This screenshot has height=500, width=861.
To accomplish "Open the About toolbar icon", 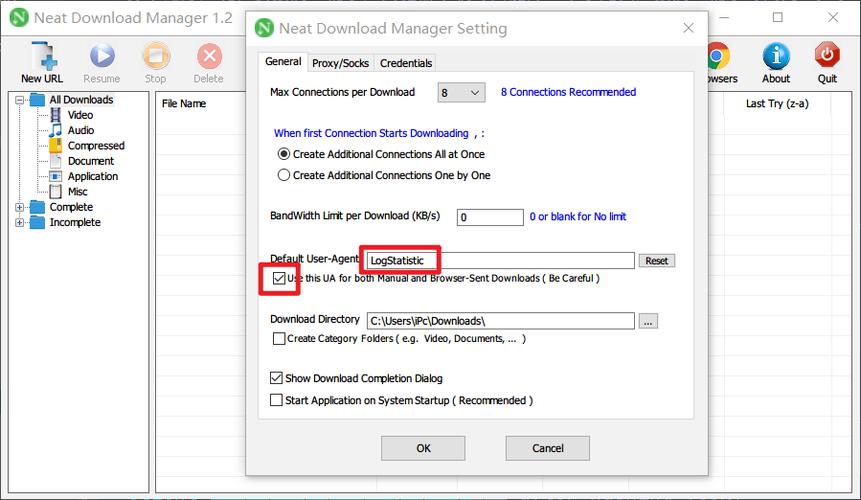I will [x=776, y=57].
